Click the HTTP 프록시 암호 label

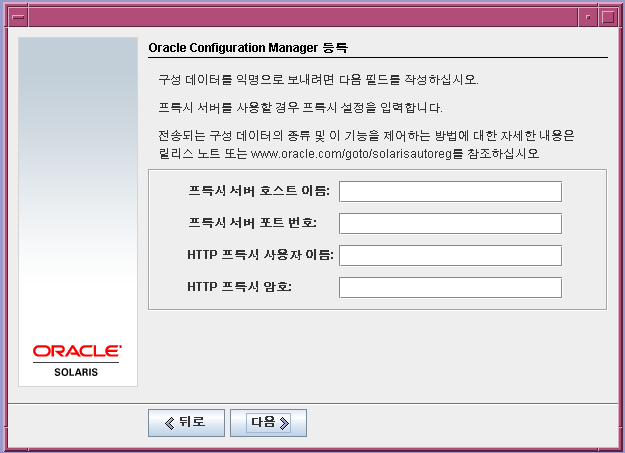(240, 287)
